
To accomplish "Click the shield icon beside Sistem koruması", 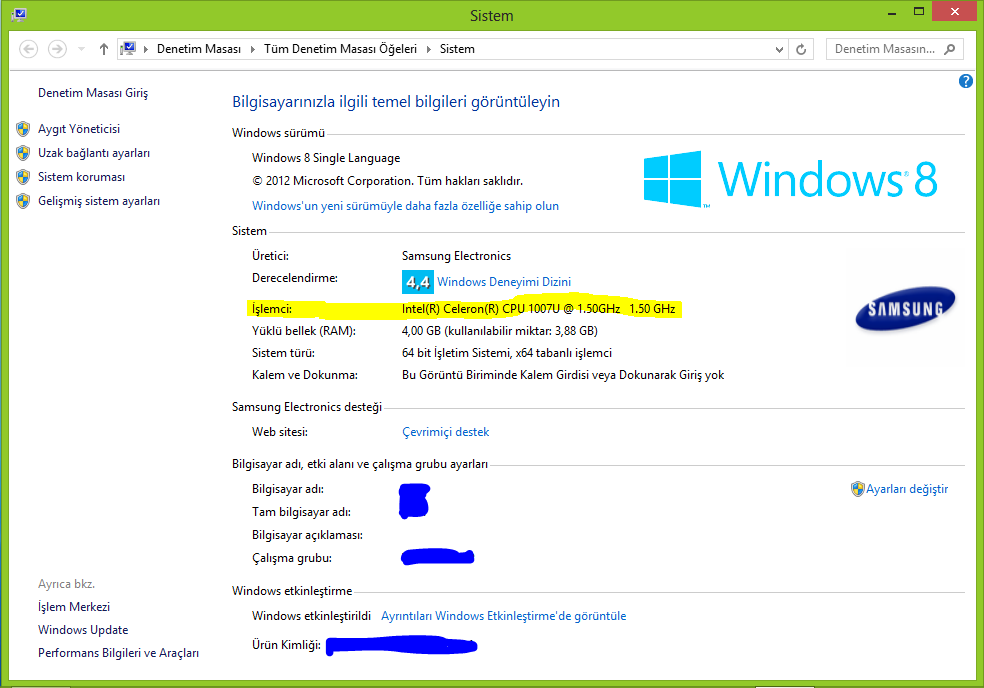I will [x=23, y=177].
